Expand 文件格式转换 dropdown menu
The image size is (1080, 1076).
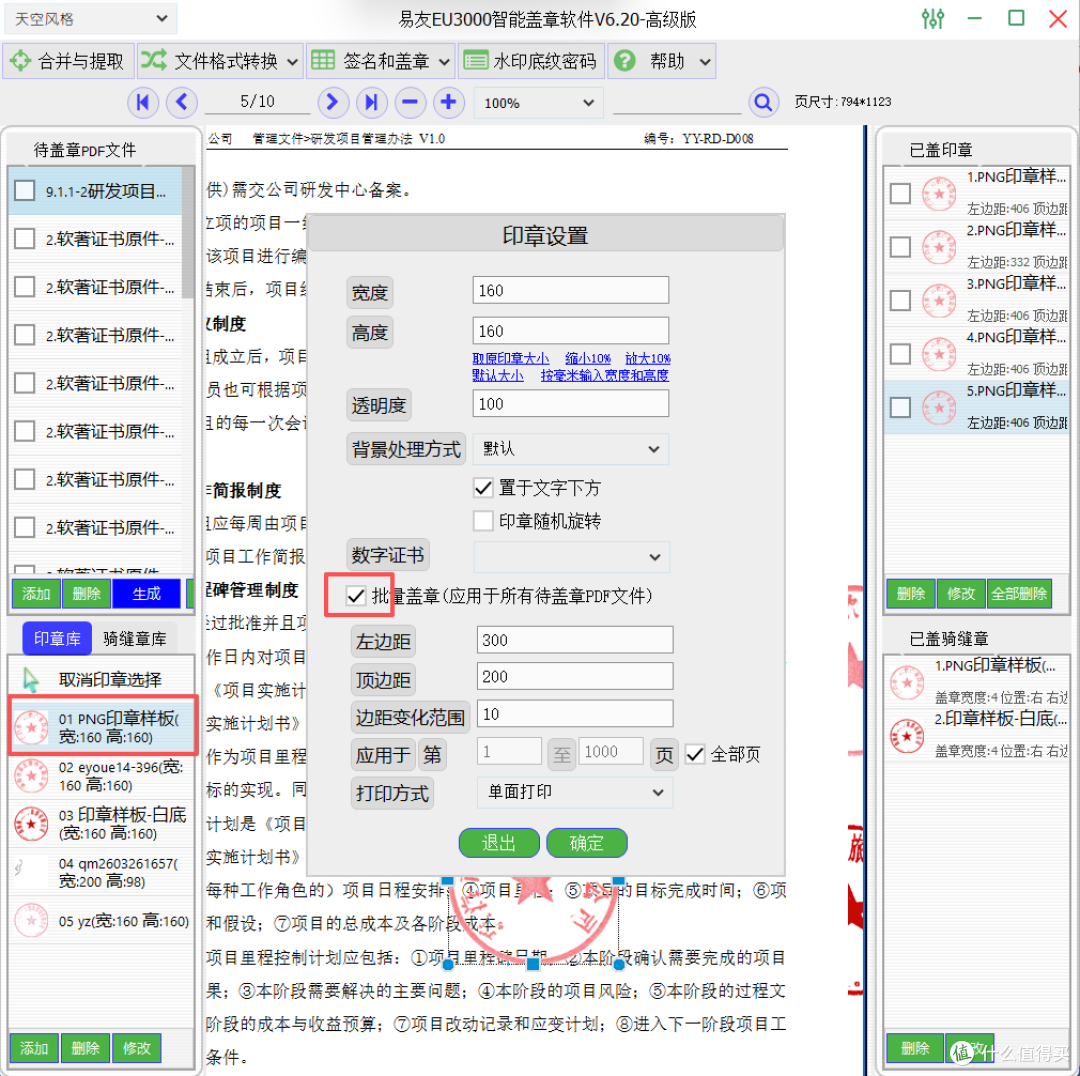[293, 62]
